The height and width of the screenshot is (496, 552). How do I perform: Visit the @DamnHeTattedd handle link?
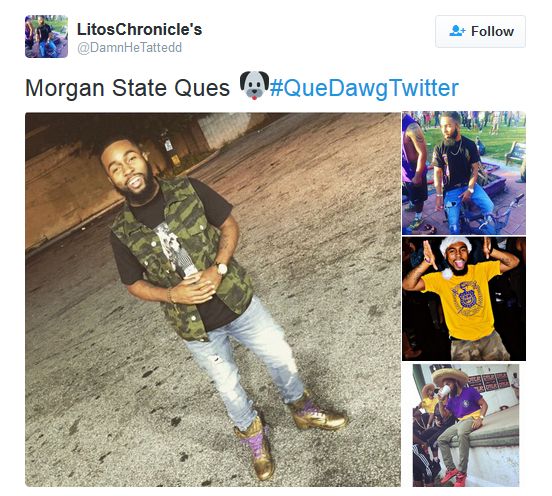coord(129,48)
